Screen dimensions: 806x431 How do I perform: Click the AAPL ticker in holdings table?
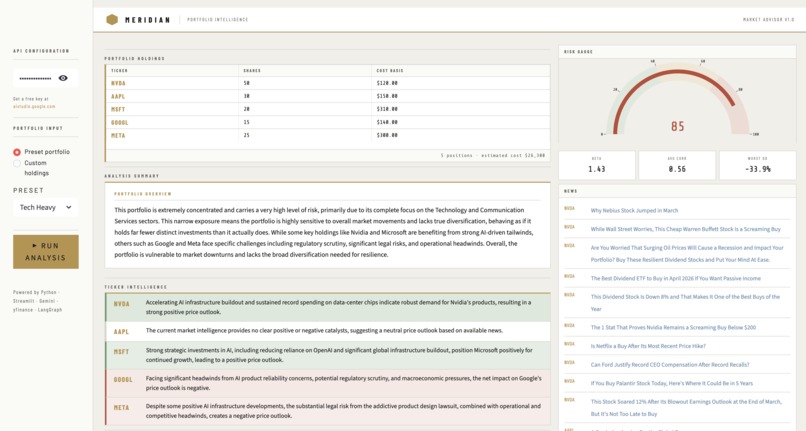pyautogui.click(x=118, y=96)
